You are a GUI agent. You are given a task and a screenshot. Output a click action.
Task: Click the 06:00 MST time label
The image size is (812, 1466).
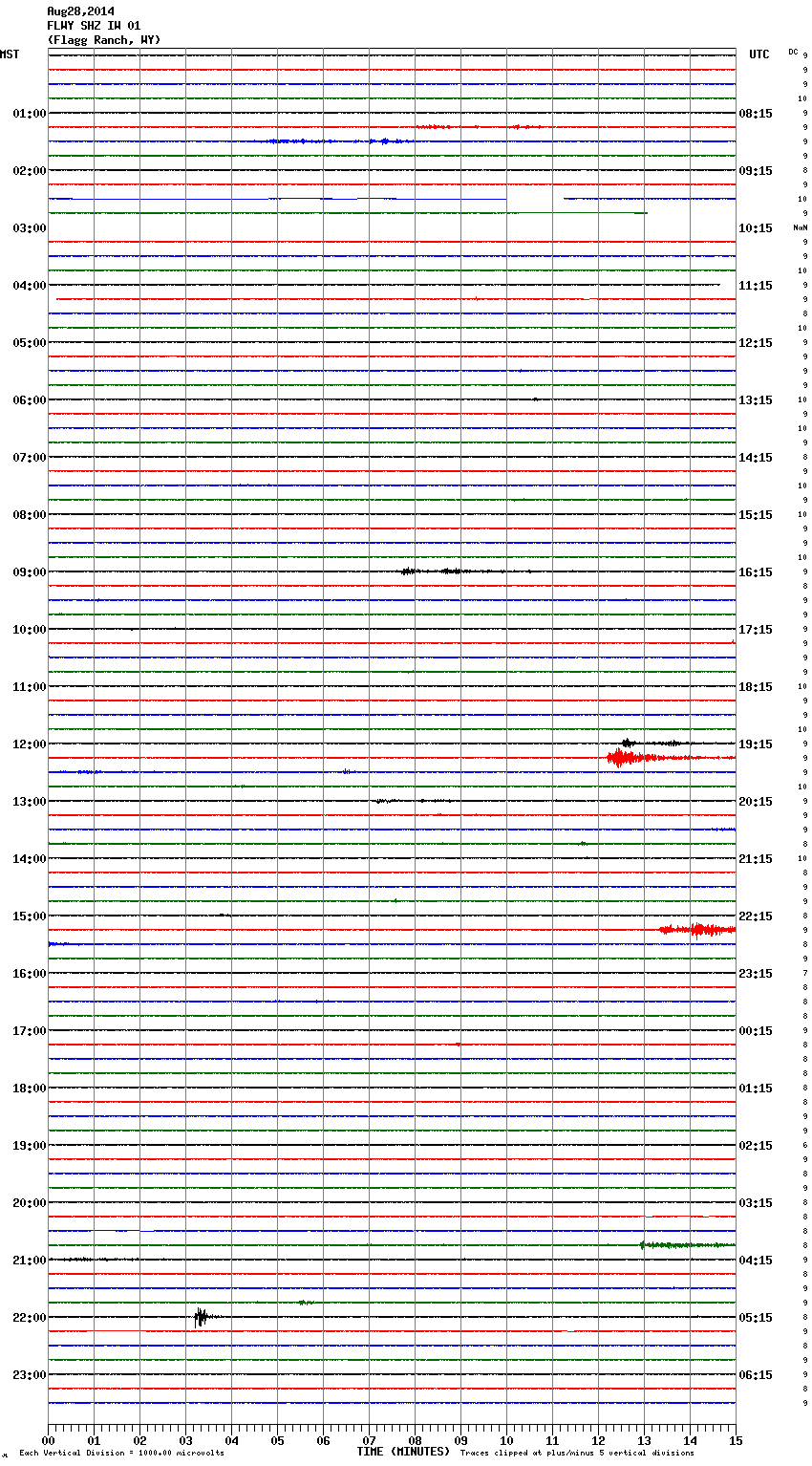[30, 400]
